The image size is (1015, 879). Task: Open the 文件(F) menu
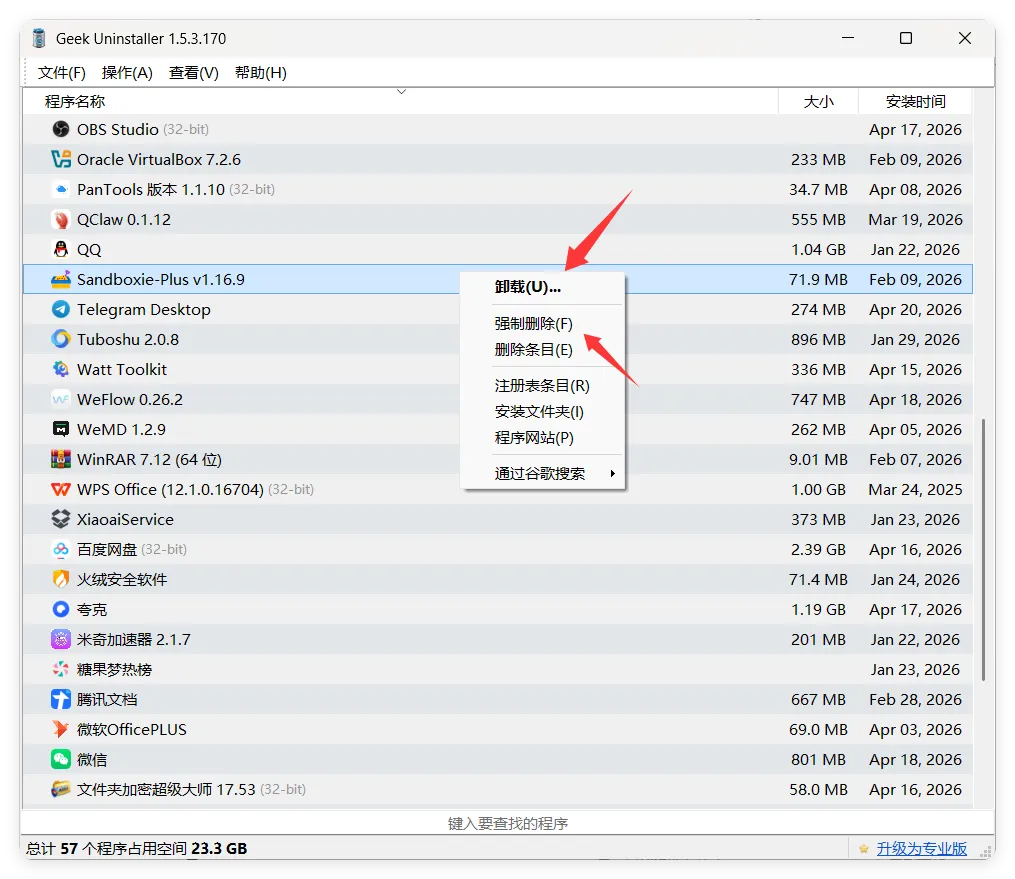[x=61, y=72]
